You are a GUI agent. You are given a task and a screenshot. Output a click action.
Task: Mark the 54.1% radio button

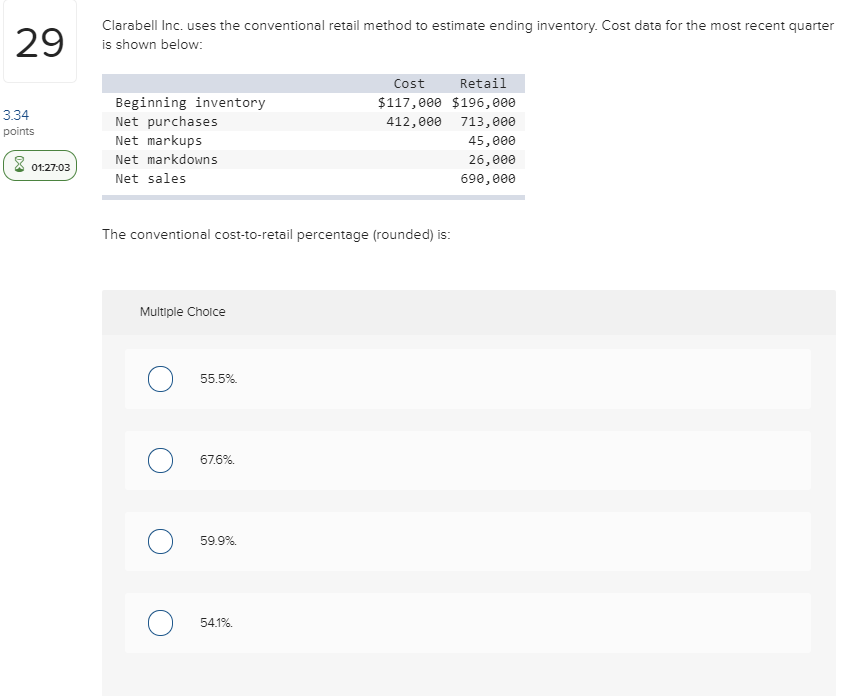point(160,622)
